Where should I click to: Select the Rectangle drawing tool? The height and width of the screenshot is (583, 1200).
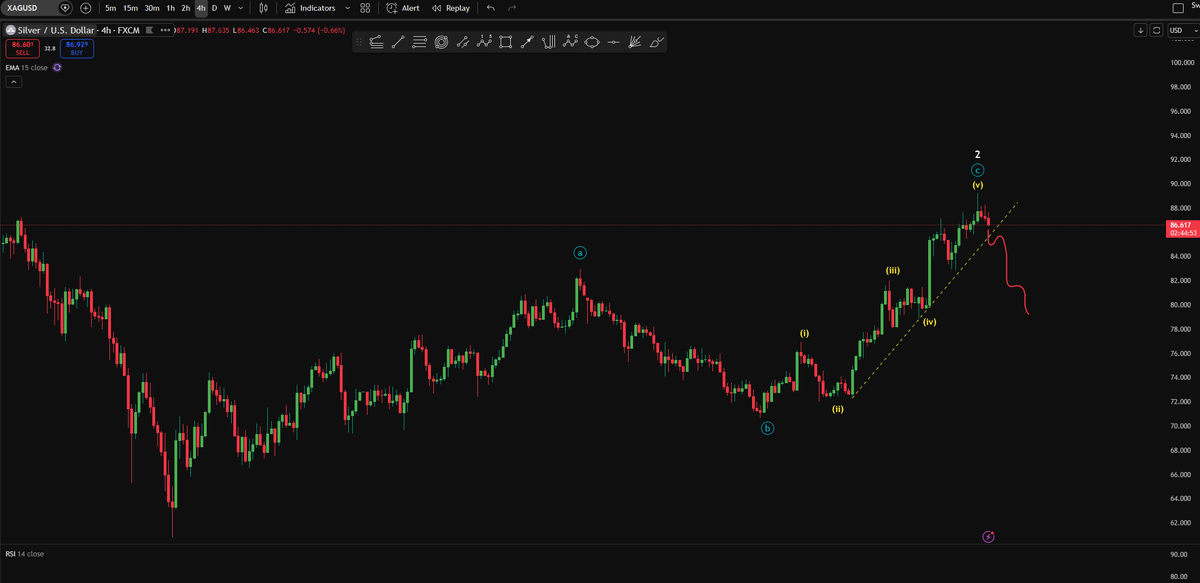tap(505, 42)
